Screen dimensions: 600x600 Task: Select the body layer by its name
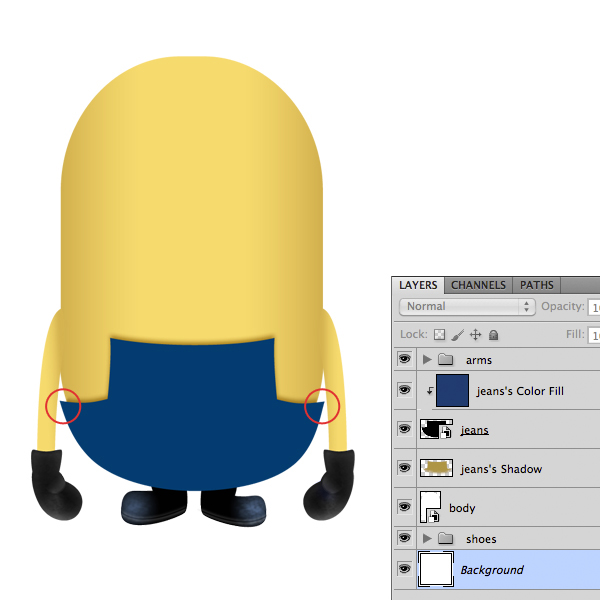click(462, 508)
